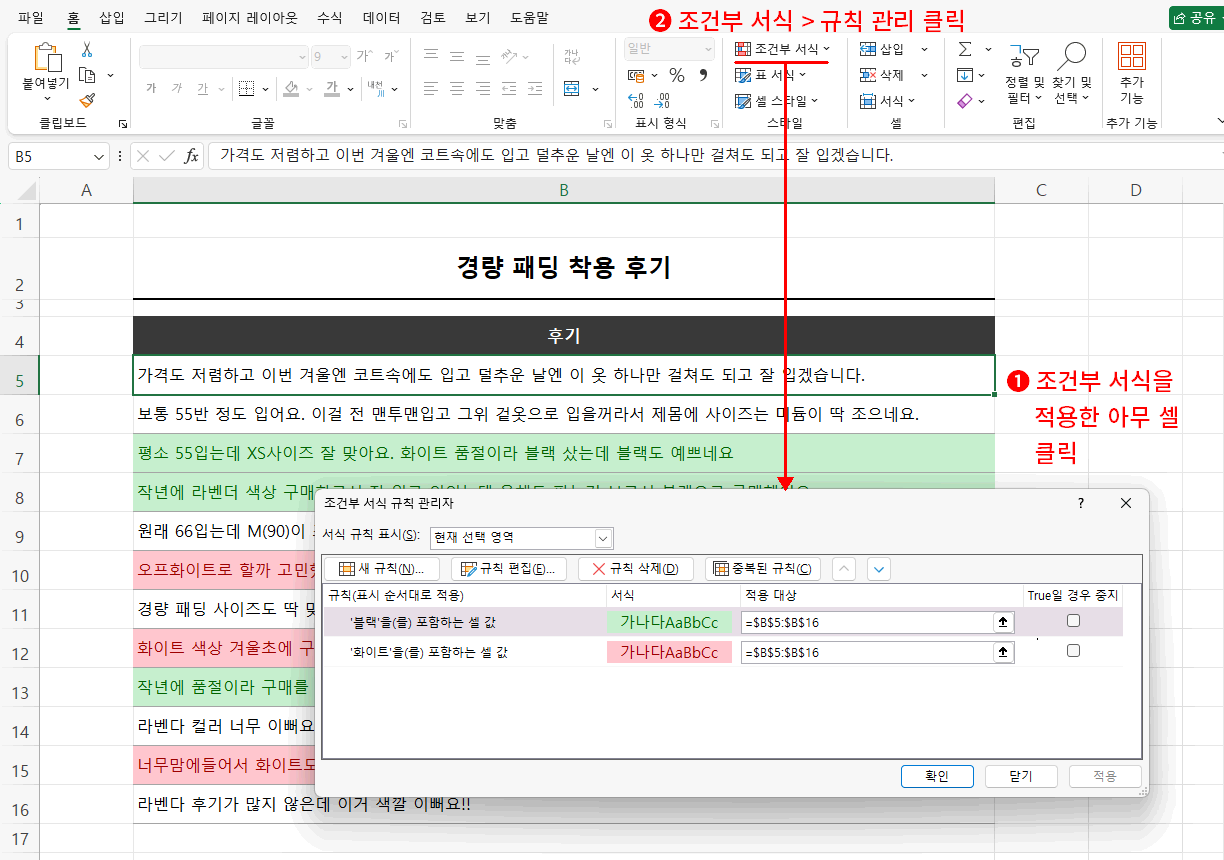The image size is (1224, 860).
Task: Click the Cut scissors icon
Action: tap(87, 50)
